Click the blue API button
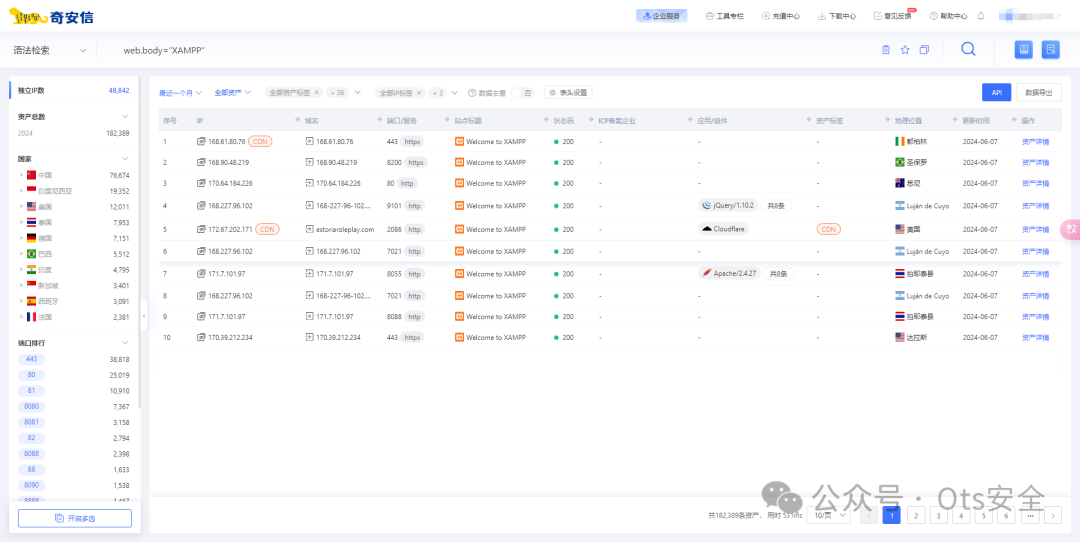 point(997,92)
